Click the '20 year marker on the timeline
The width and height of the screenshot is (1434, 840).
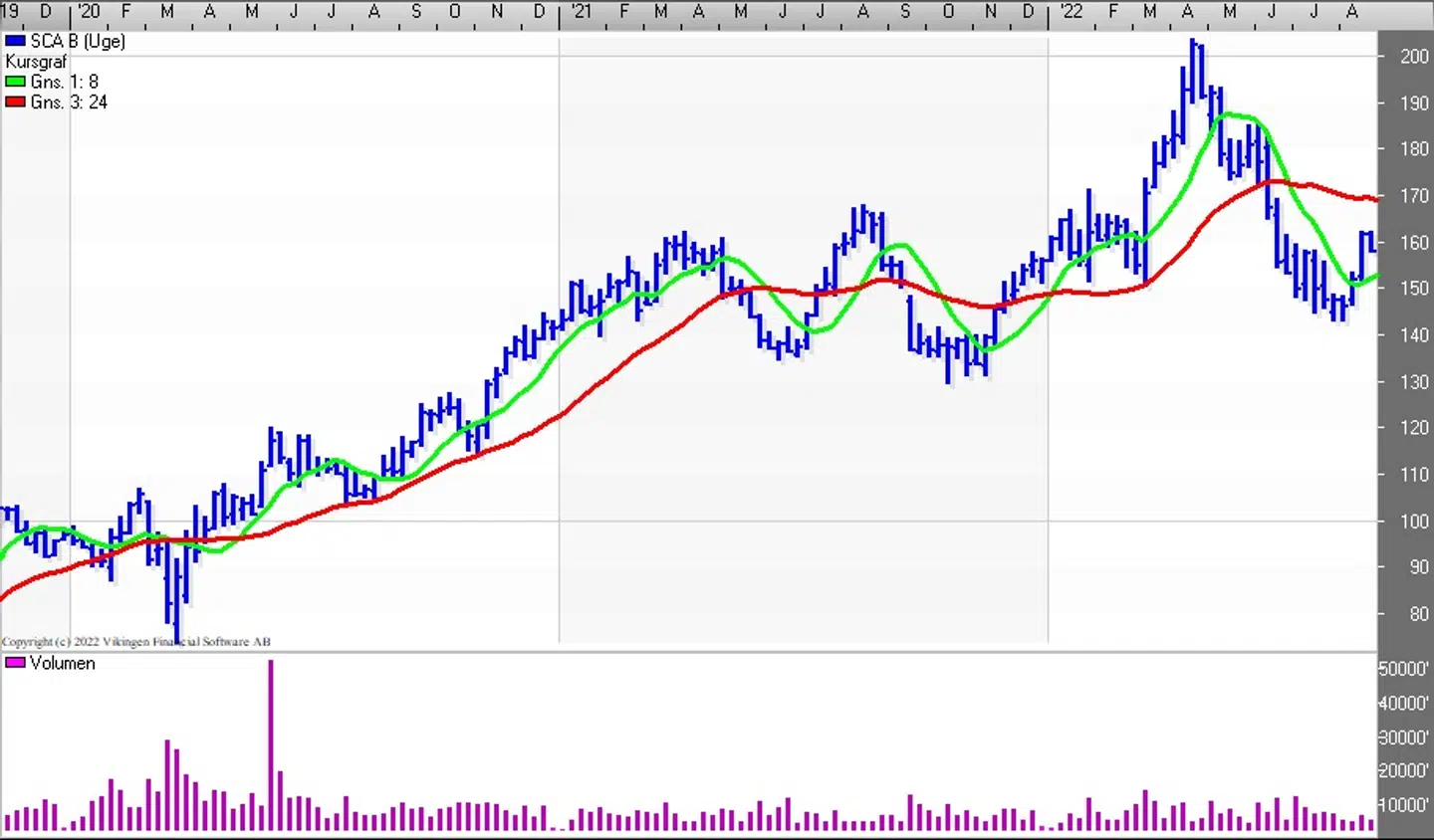[x=89, y=11]
